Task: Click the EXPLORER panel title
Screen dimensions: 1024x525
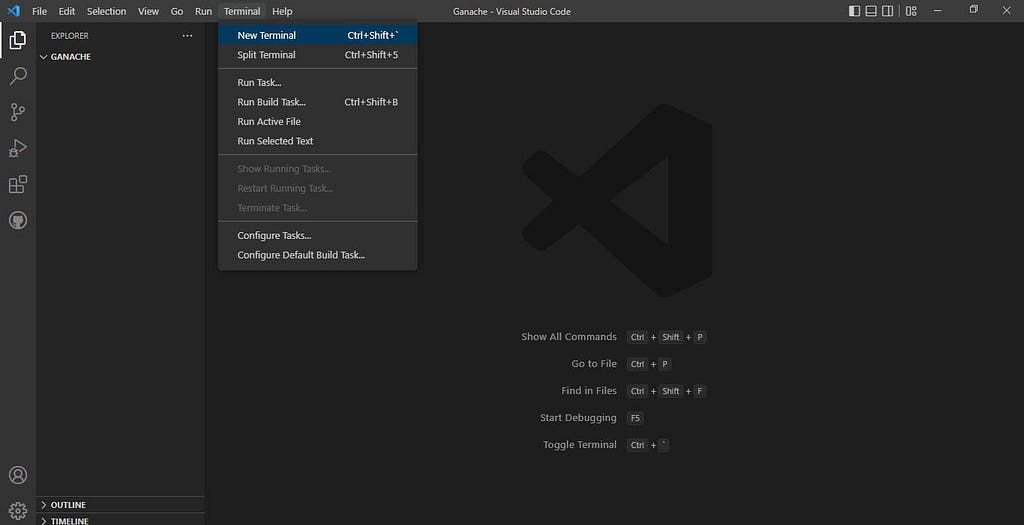Action: [x=70, y=36]
